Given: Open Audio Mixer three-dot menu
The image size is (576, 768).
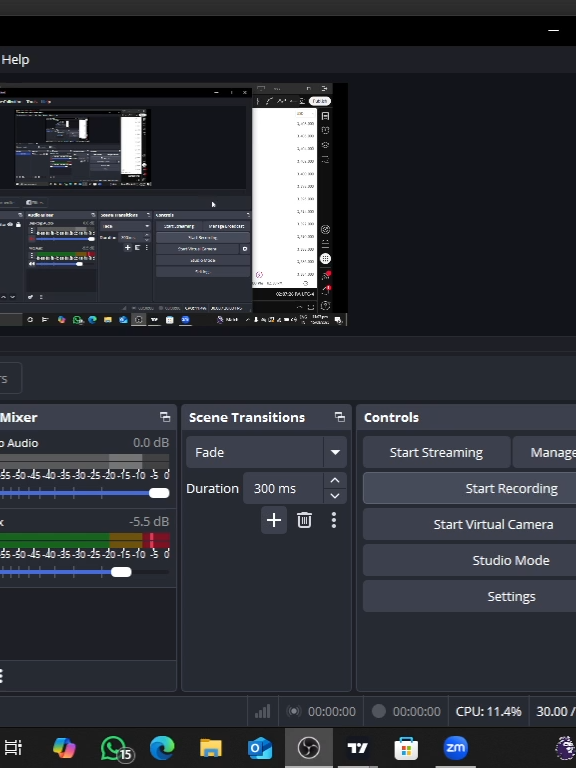Looking at the screenshot, I should tap(2, 676).
